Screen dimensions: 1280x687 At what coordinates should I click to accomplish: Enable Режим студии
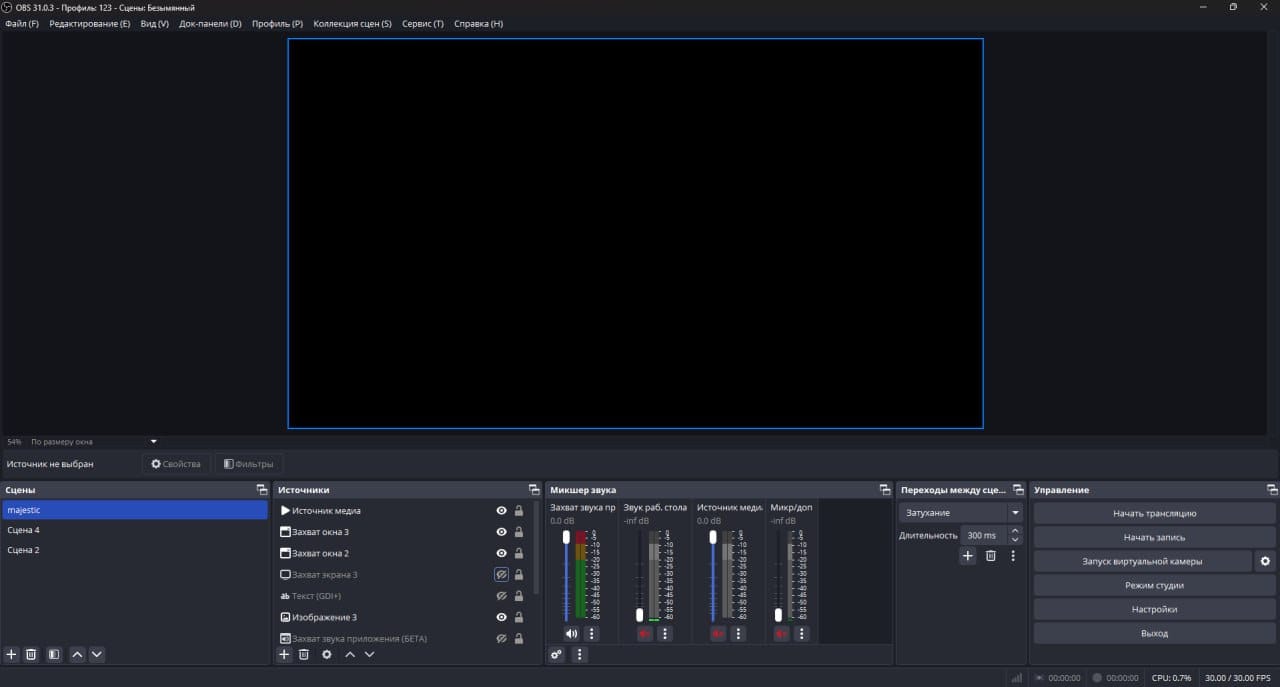tap(1154, 585)
